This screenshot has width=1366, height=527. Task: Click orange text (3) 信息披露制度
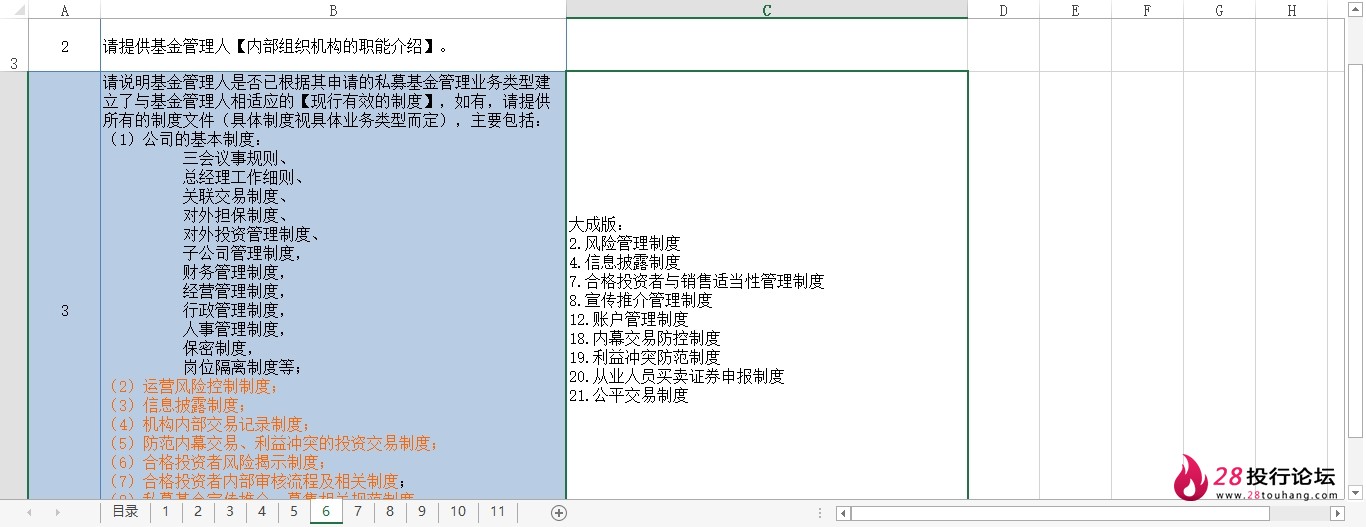tap(176, 405)
